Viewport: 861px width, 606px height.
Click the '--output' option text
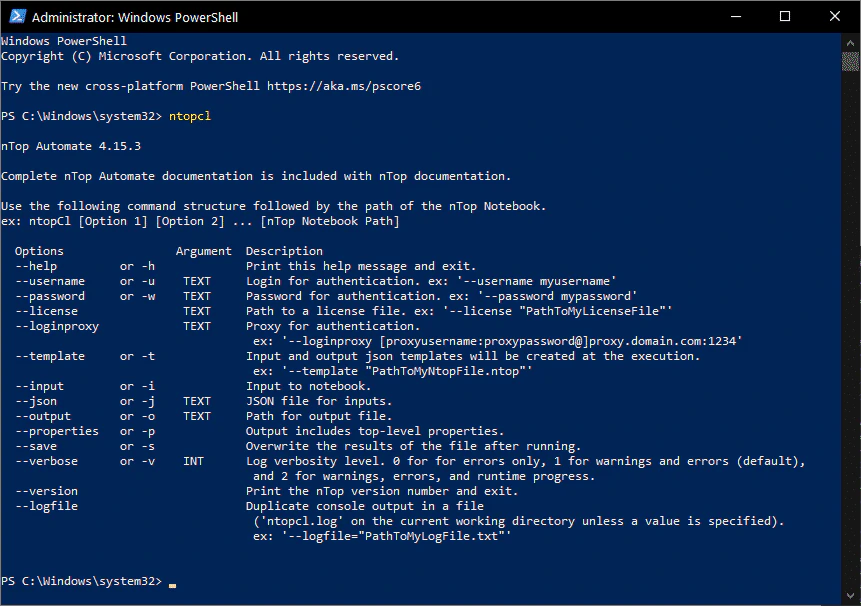43,416
